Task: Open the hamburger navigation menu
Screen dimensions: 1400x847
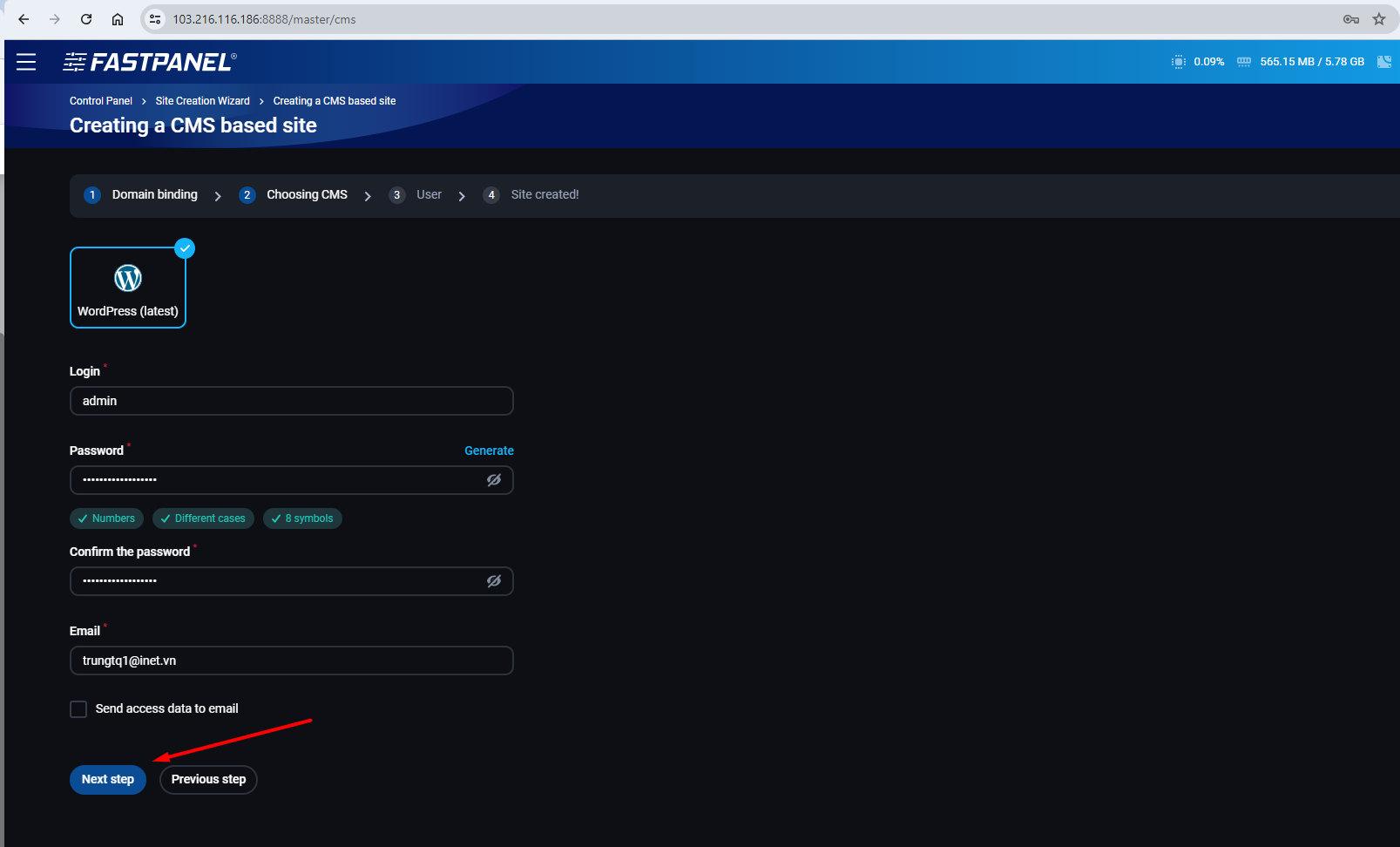Action: (x=26, y=62)
